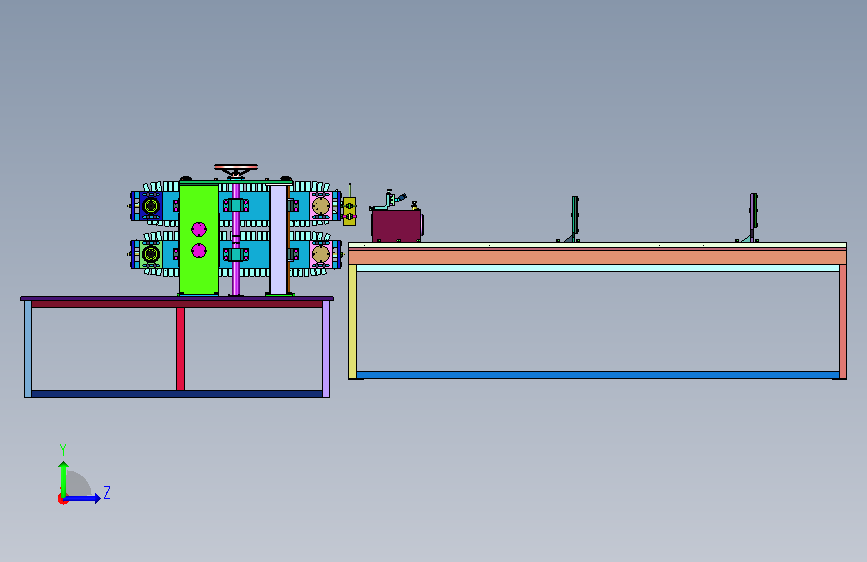Pick the salmon right leg of long table
This screenshot has height=562, width=867.
(x=843, y=321)
